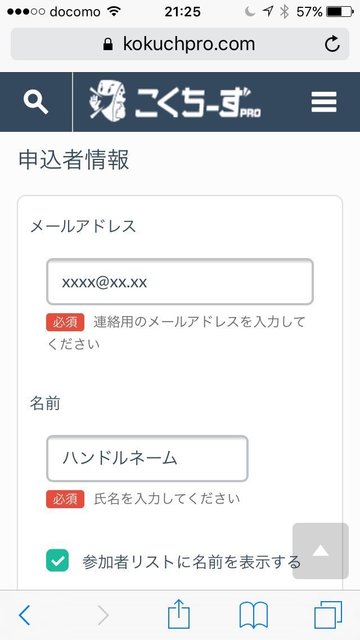Screen dimensions: 360x640
Task: Tap the clock in status bar
Action: [x=182, y=12]
